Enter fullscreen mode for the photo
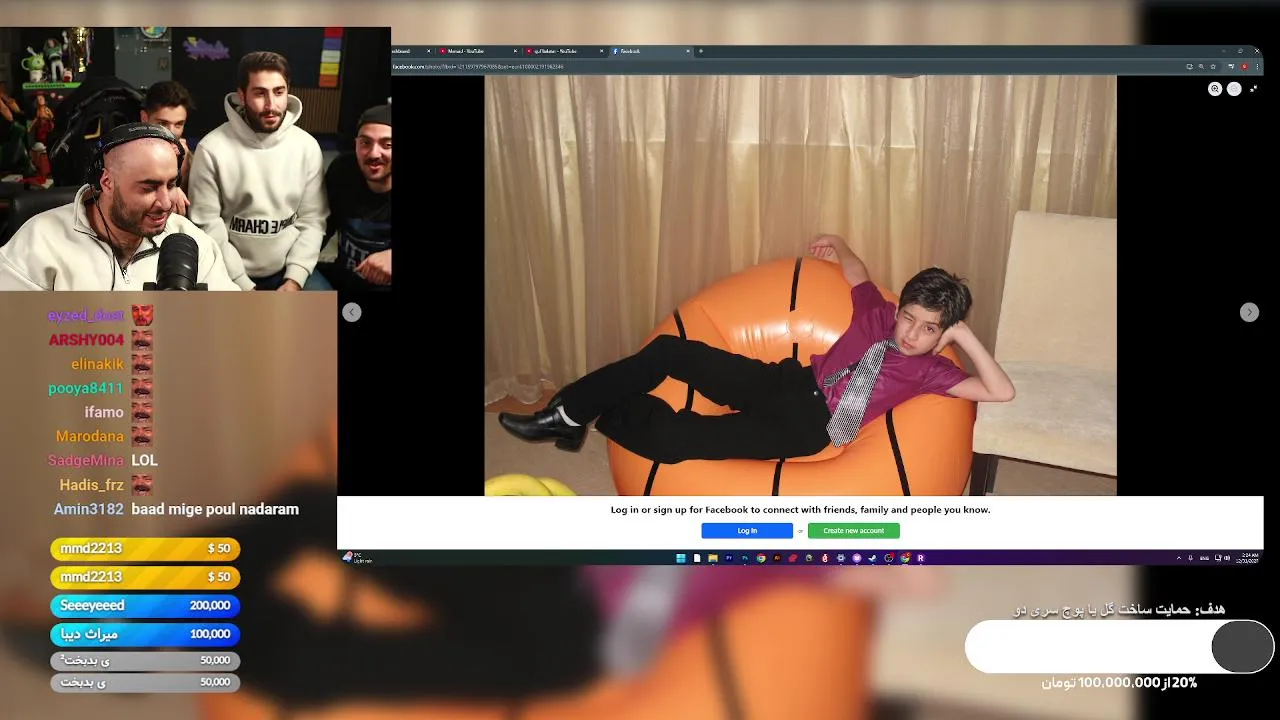The image size is (1280, 720). 1253,89
